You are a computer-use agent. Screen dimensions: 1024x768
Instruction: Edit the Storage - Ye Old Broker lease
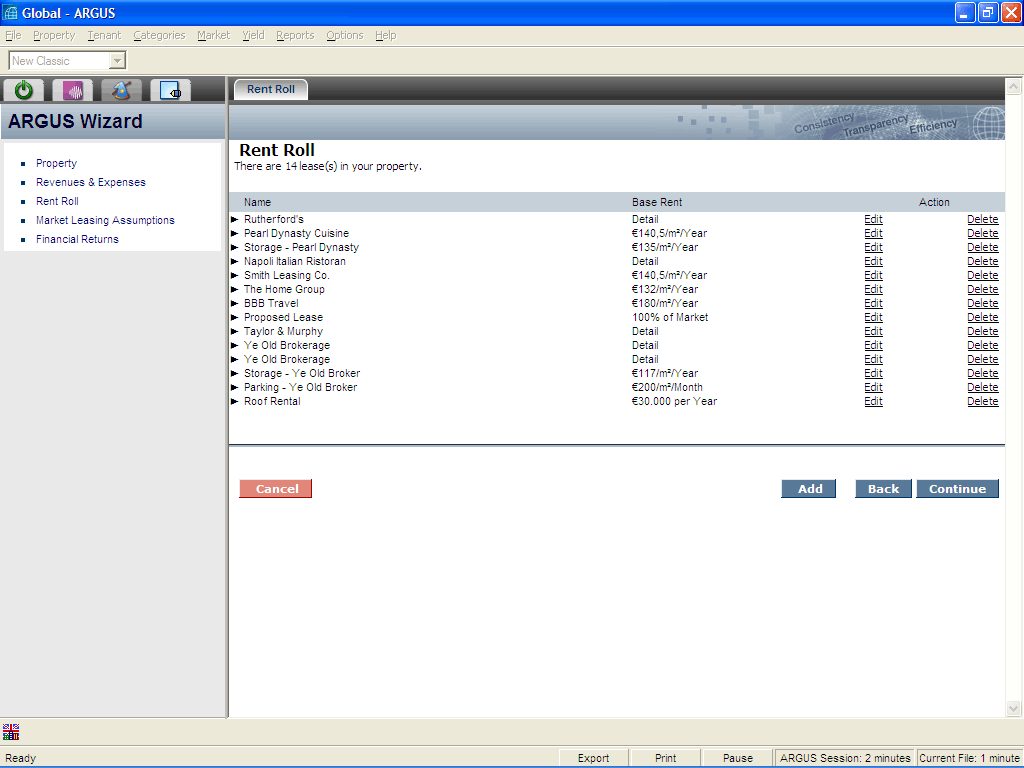click(x=873, y=374)
